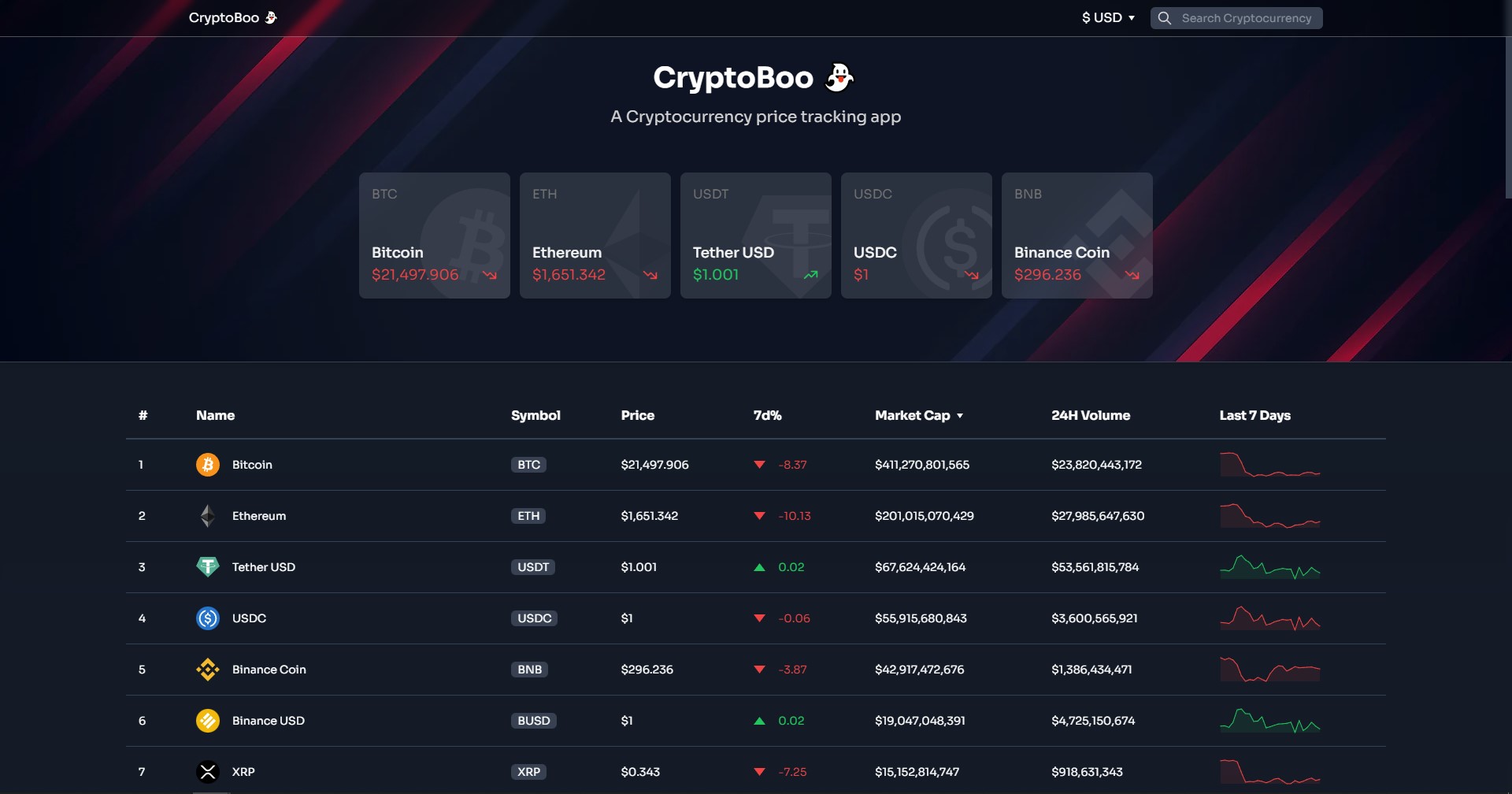The height and width of the screenshot is (794, 1512).
Task: Toggle the Market Cap sort order arrow
Action: (x=961, y=416)
